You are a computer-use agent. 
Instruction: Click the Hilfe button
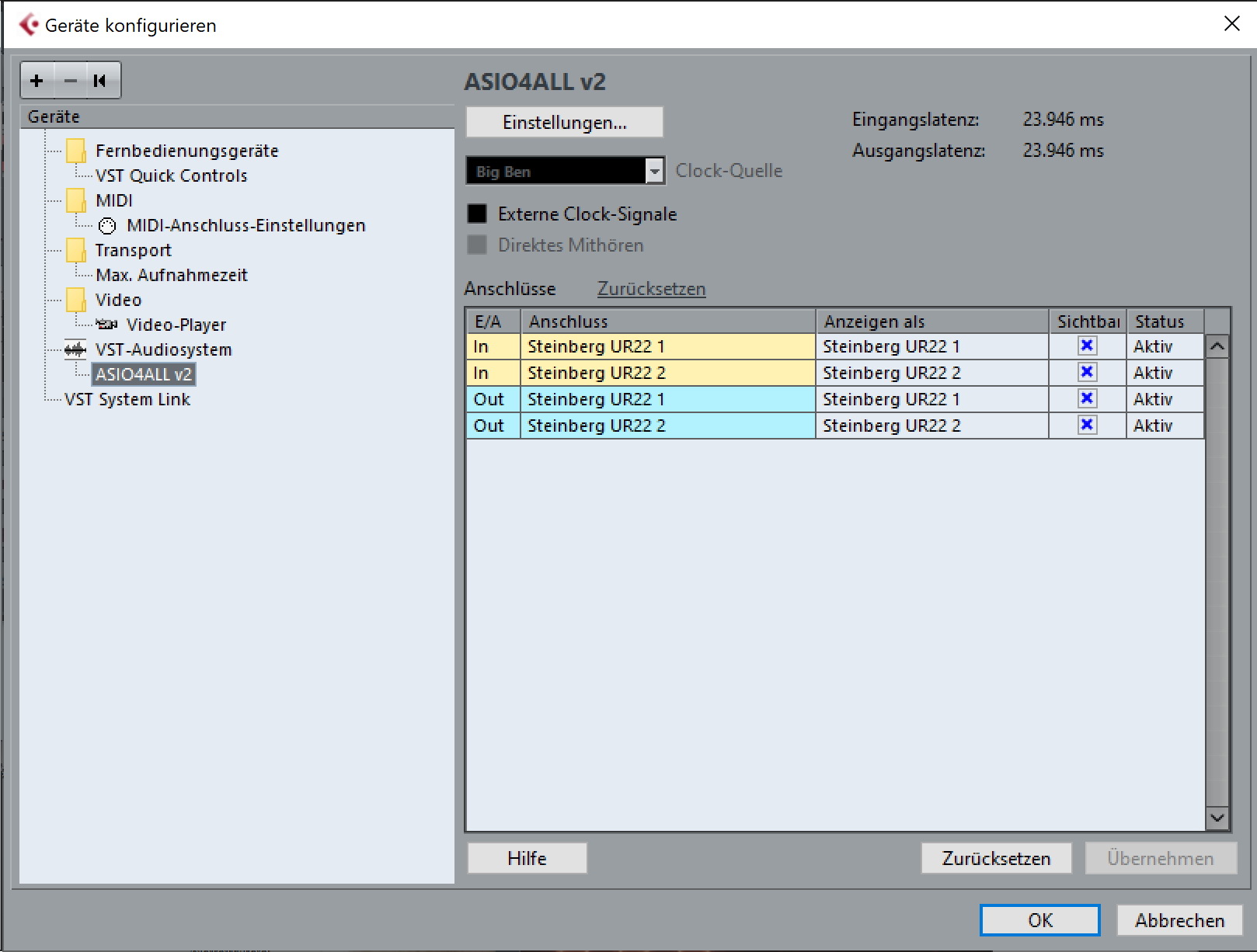(x=527, y=859)
